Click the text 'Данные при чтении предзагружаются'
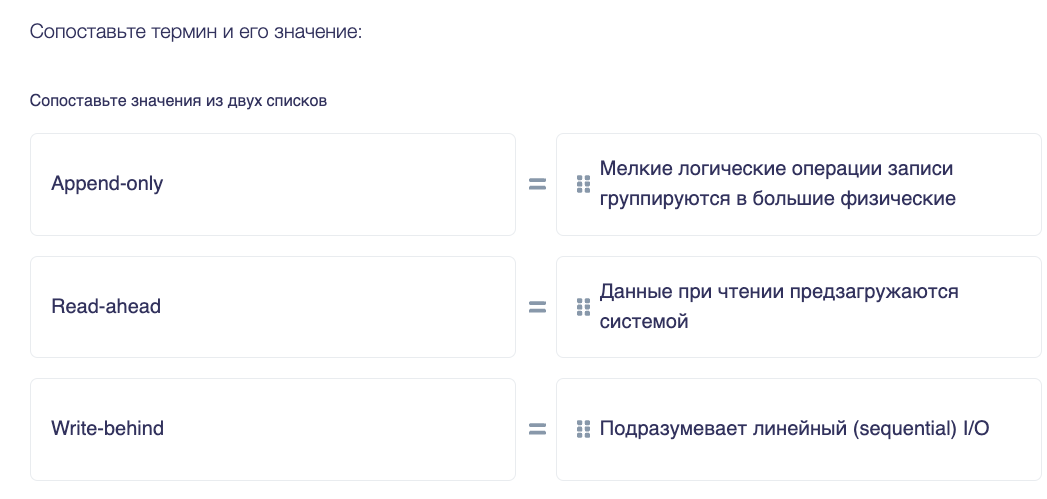Image resolution: width=1047 pixels, height=499 pixels. [779, 292]
